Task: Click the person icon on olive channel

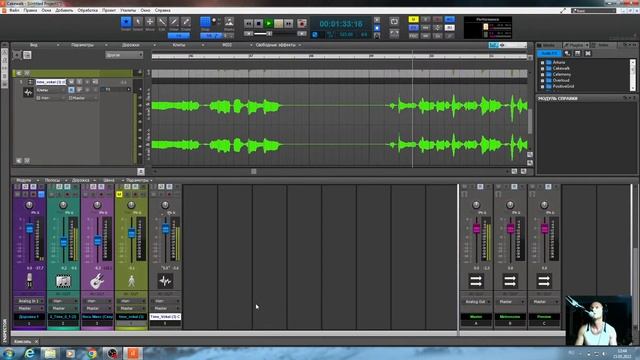Action: (x=131, y=281)
